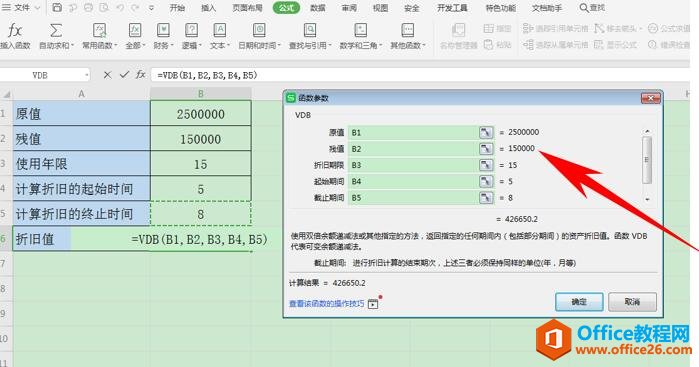This screenshot has width=699, height=367.
Task: Click 错误检查 (error checking) icon
Action: coord(653,45)
